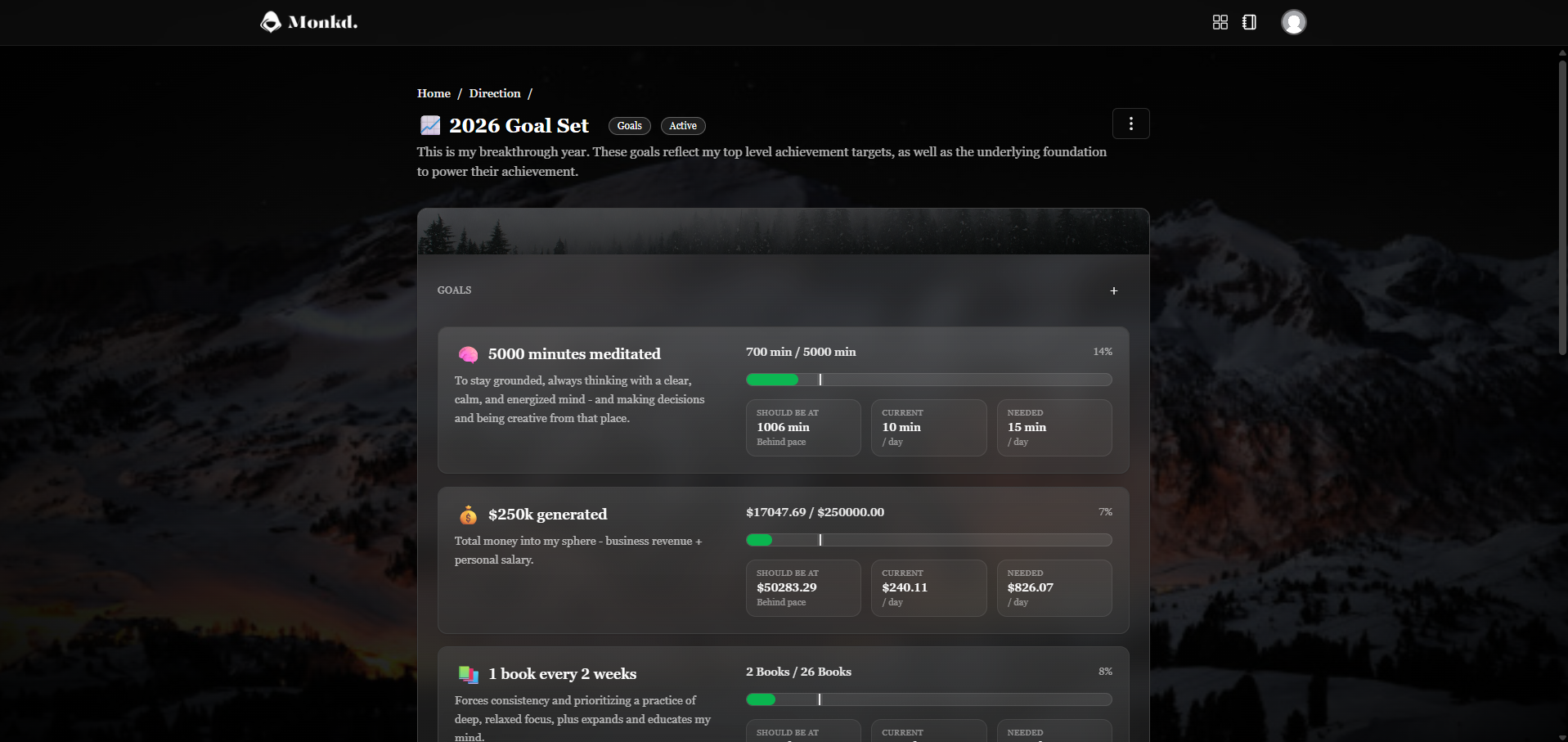Click the chart emoji beside 2026 Goal Set

pyautogui.click(x=430, y=125)
